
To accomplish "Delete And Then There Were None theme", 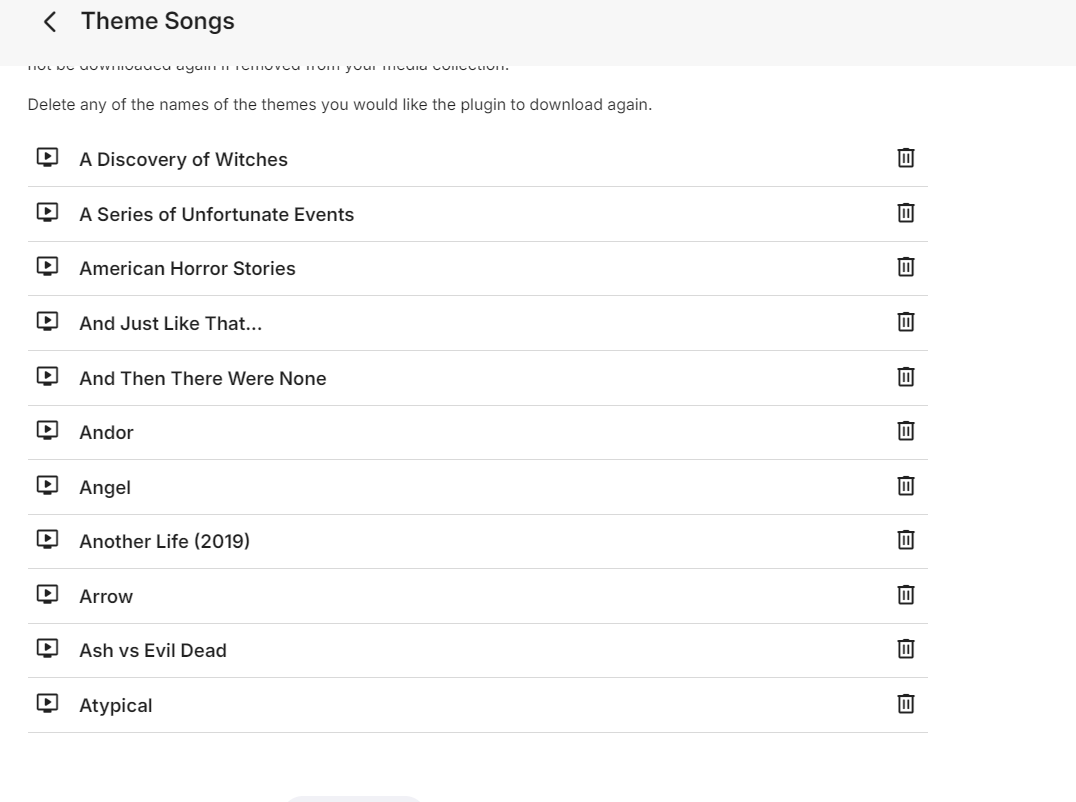I will (x=905, y=377).
